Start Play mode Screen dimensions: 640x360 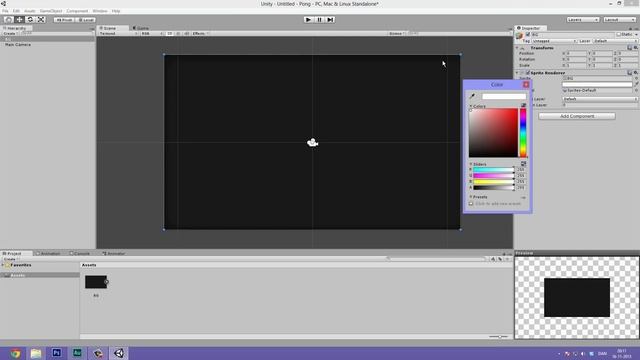click(x=308, y=20)
